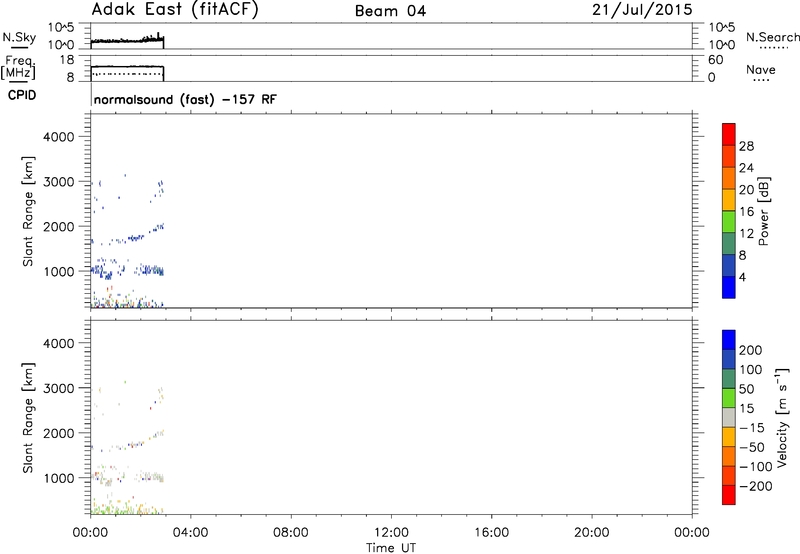The image size is (800, 554).
Task: Click the 'Adak East (fitACF)' title text
Action: point(175,10)
